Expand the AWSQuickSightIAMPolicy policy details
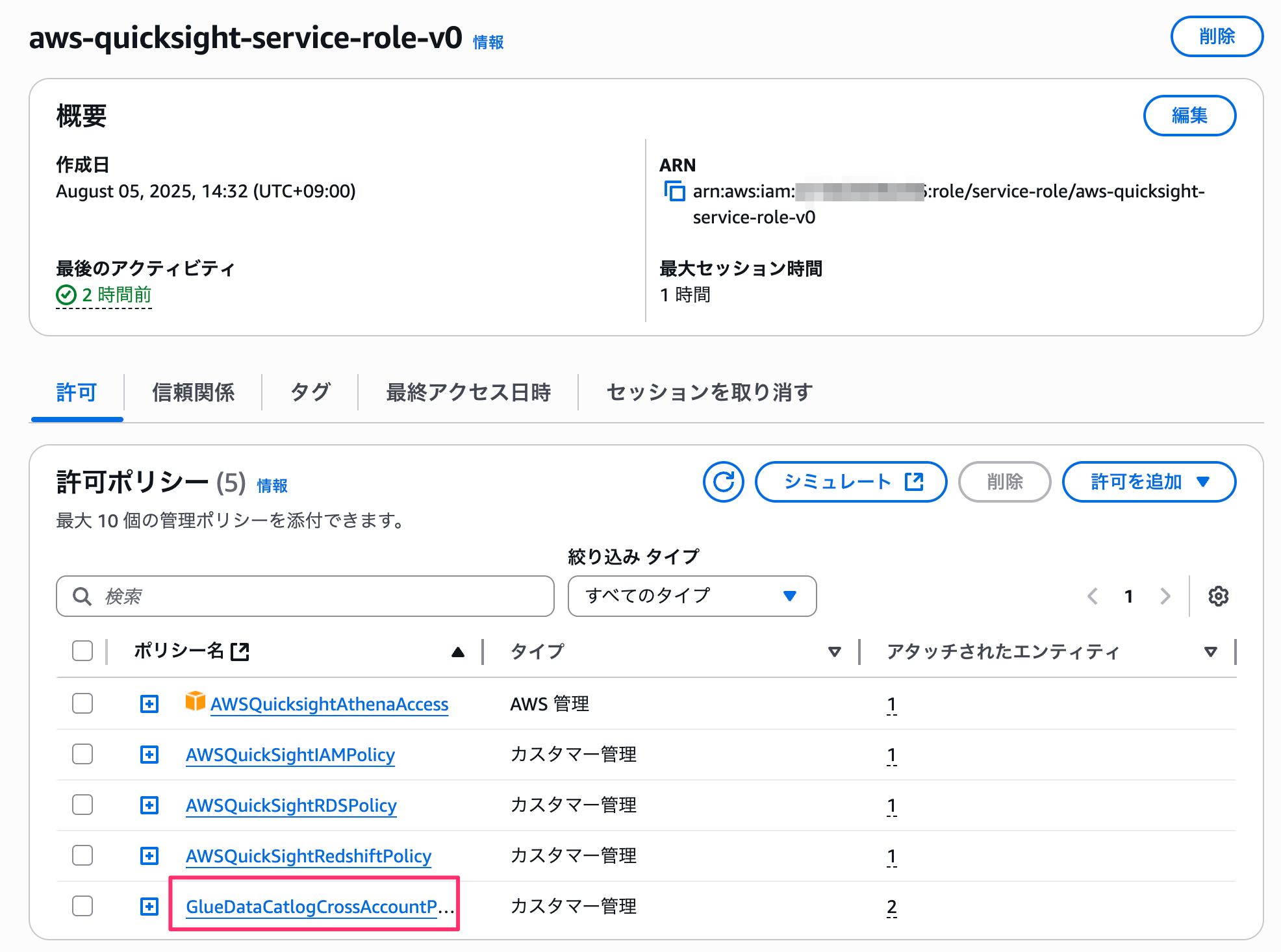Viewport: 1281px width, 952px height. point(149,755)
